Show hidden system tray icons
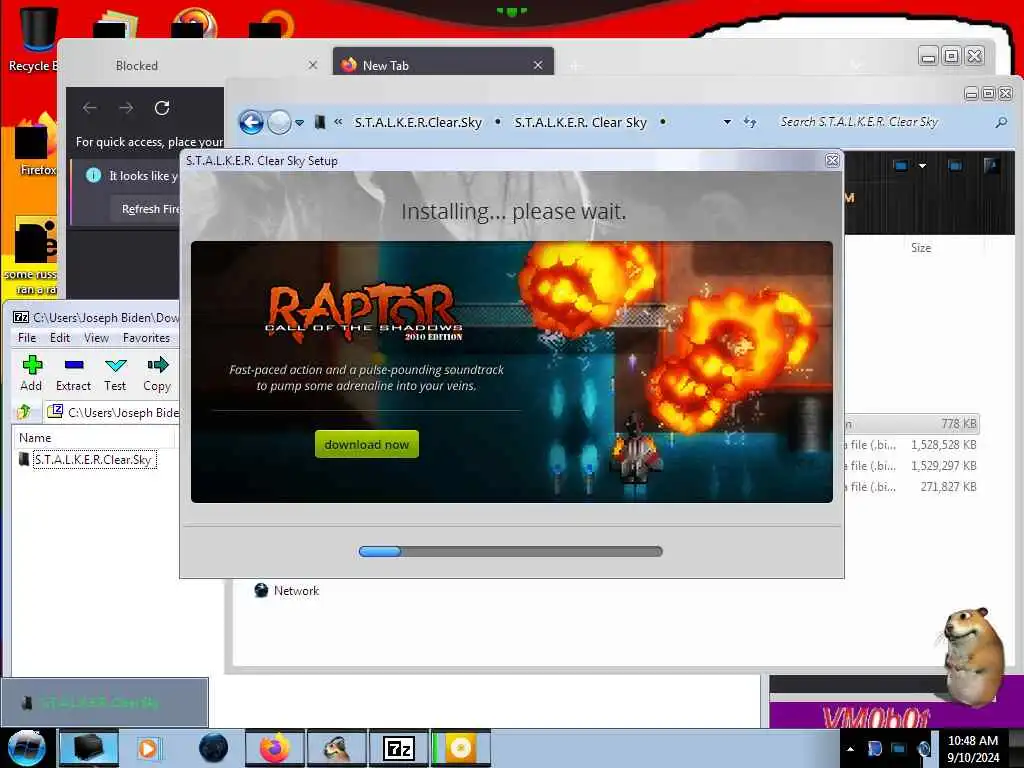 click(850, 749)
